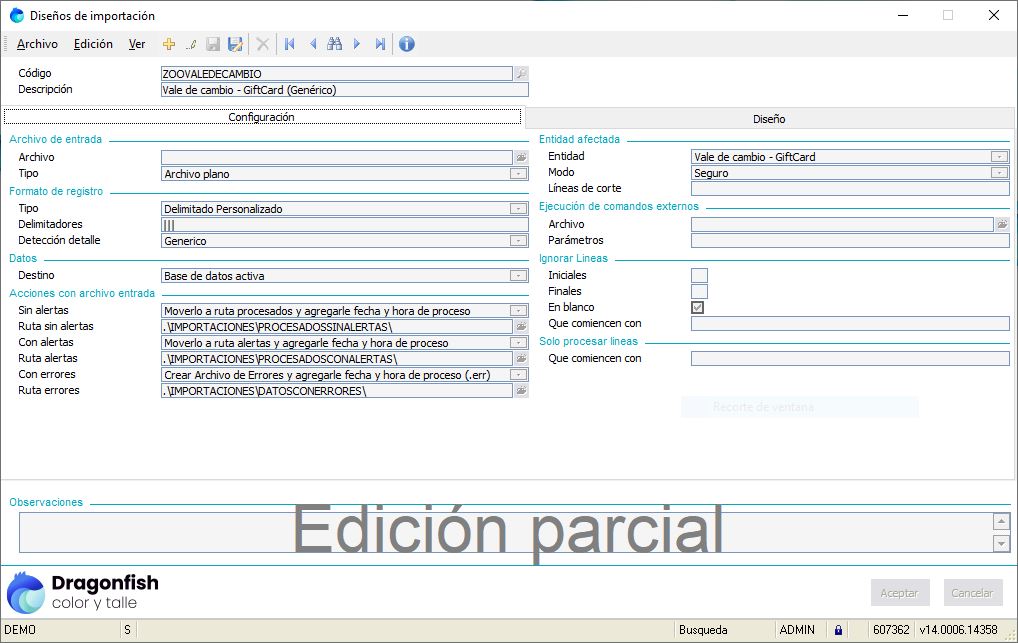Open the blue information icon
The width and height of the screenshot is (1018, 643).
click(x=406, y=44)
